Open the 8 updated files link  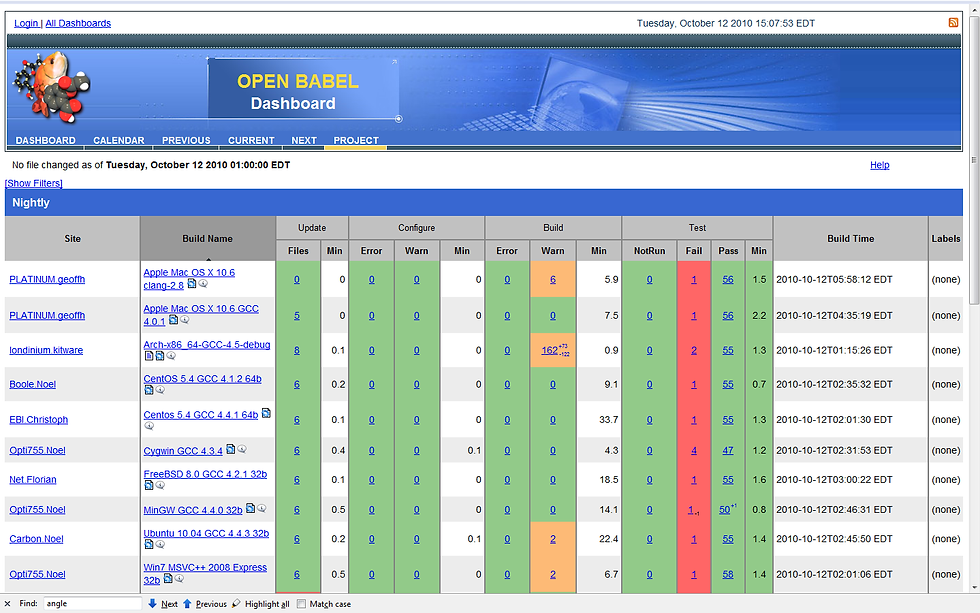297,351
